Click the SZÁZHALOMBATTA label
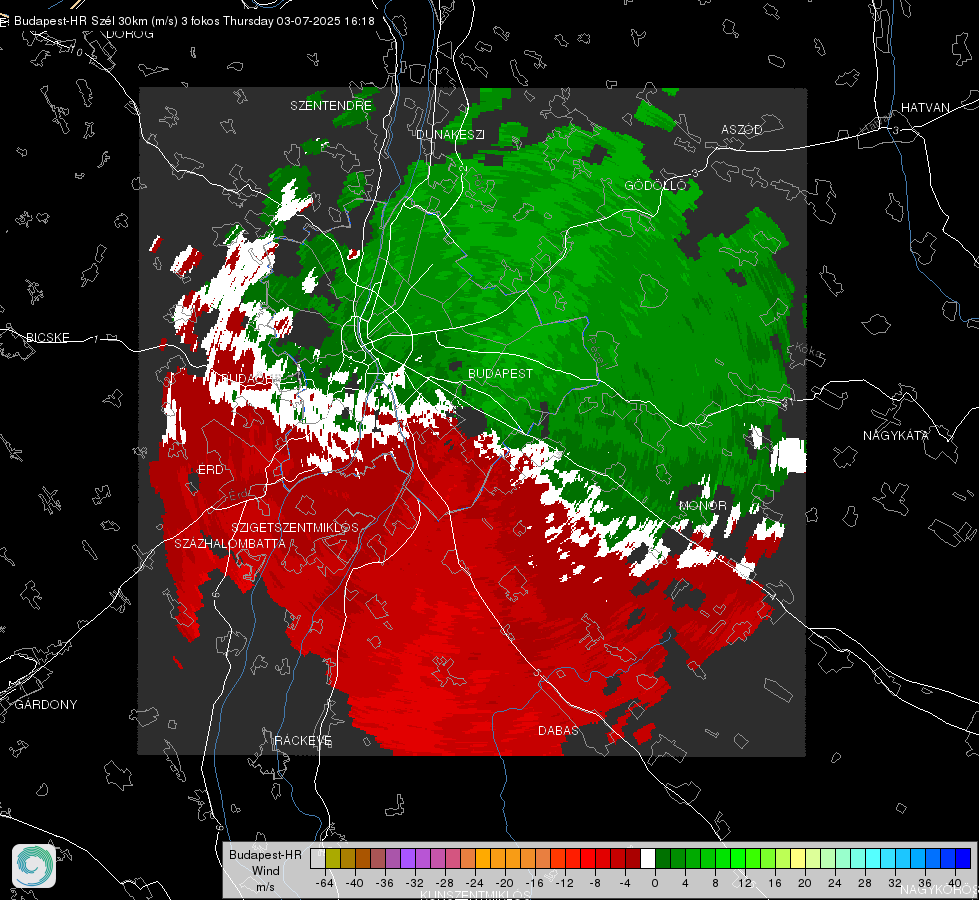979x900 pixels. pos(230,543)
